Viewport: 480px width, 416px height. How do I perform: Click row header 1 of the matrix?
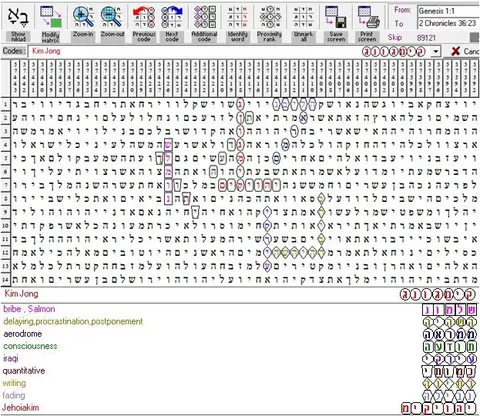[5, 104]
